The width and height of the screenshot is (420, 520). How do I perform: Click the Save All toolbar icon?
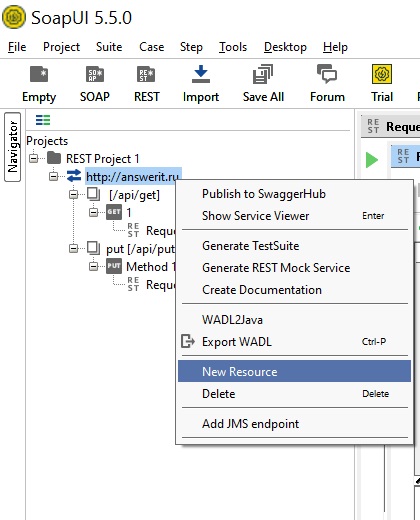(263, 74)
